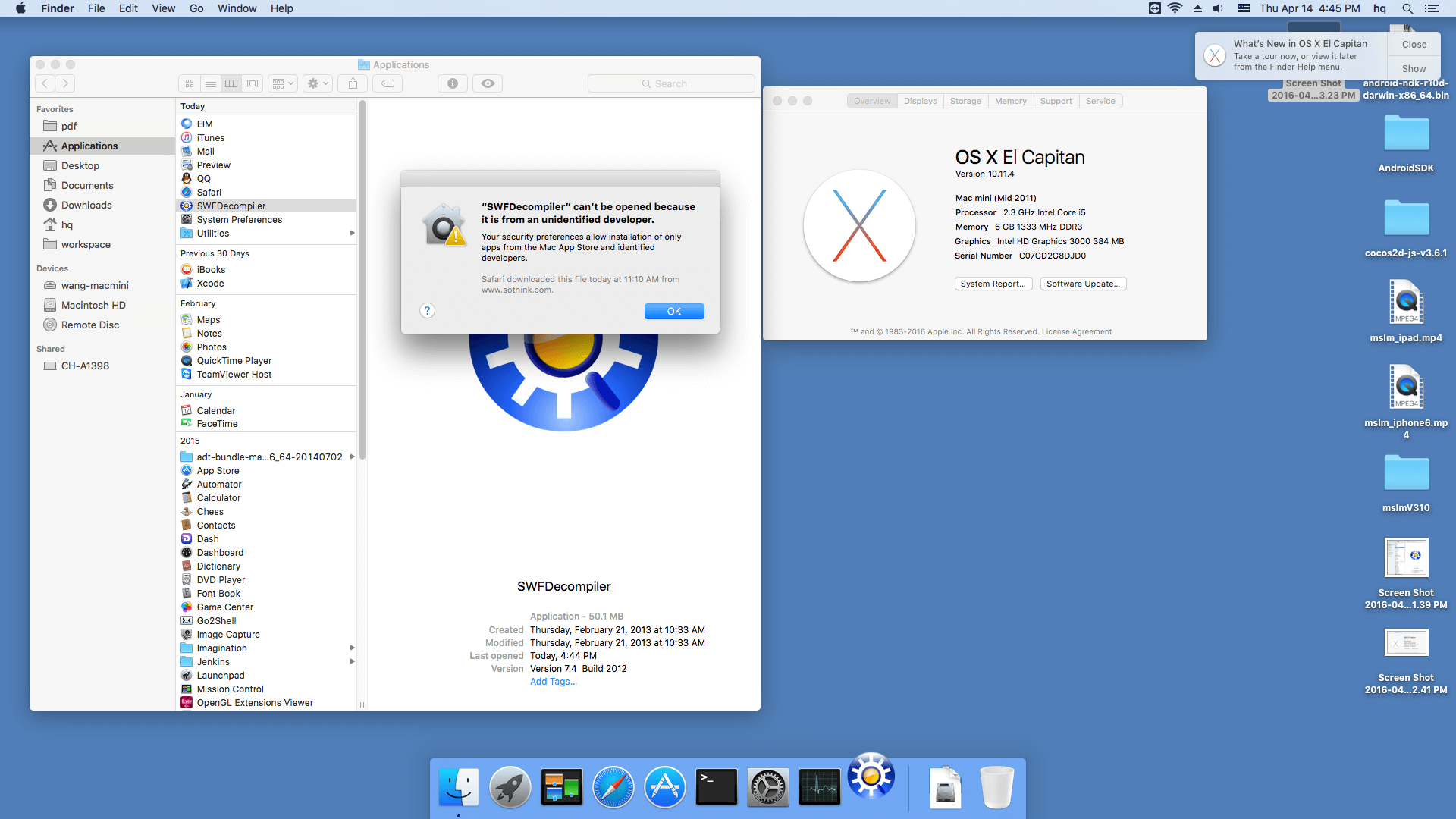This screenshot has width=1456, height=819.
Task: Click the Search field in Finder
Action: (672, 83)
